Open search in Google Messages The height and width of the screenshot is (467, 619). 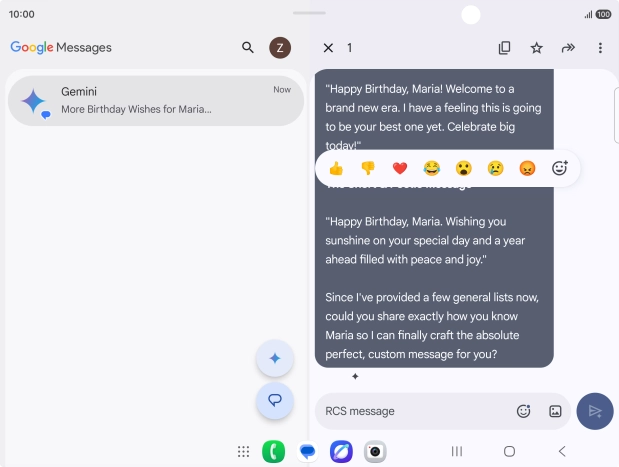coord(248,48)
